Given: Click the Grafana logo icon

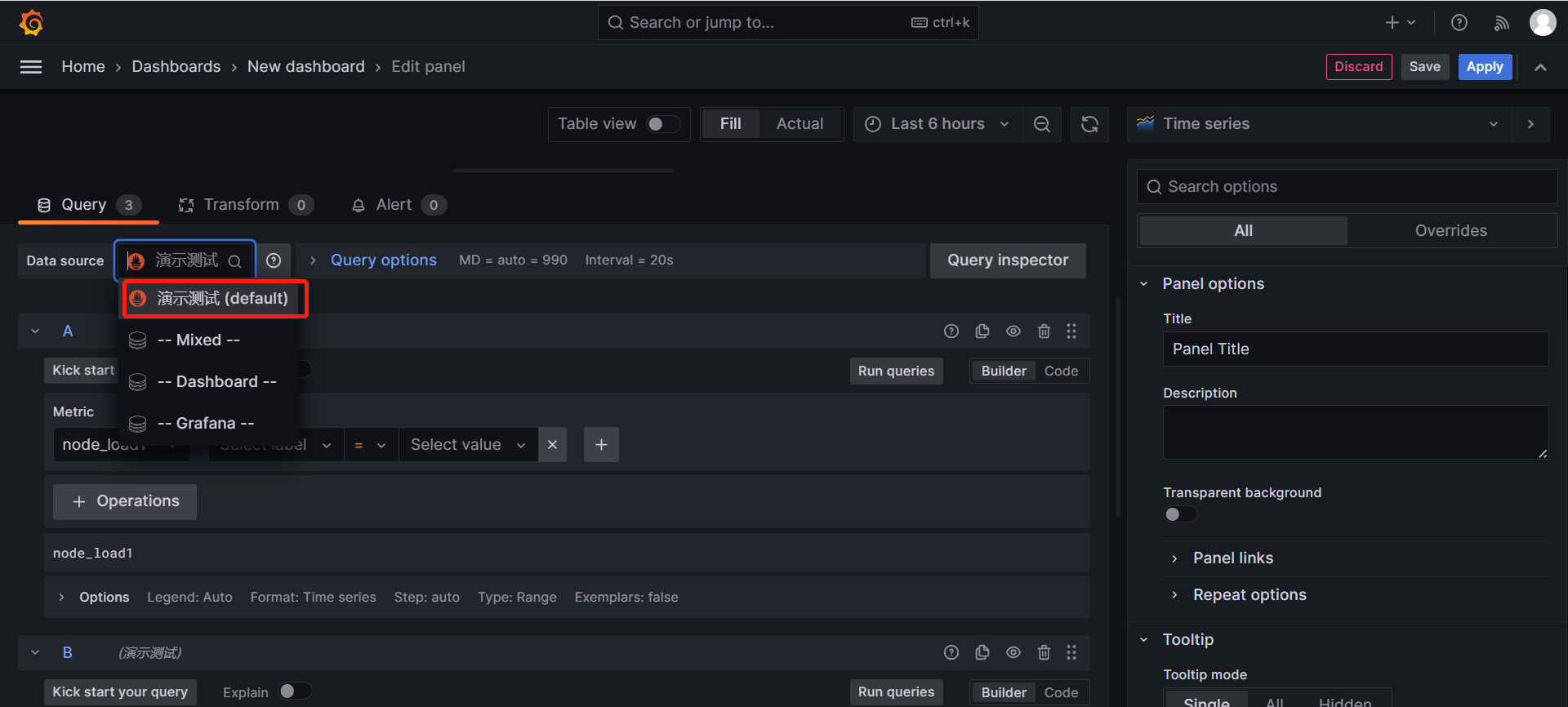Looking at the screenshot, I should [x=31, y=23].
